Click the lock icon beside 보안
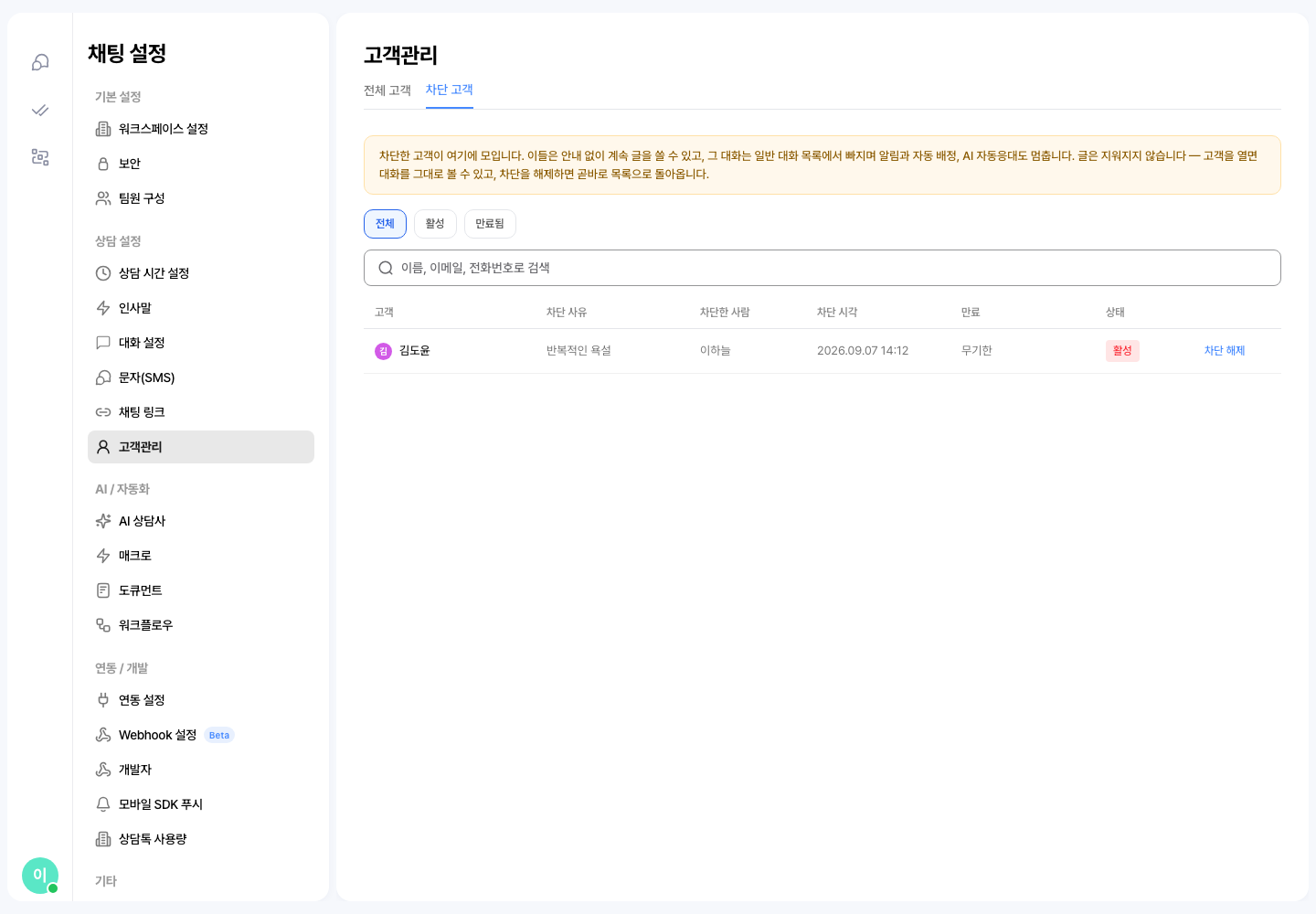The image size is (1316, 914). 103,164
